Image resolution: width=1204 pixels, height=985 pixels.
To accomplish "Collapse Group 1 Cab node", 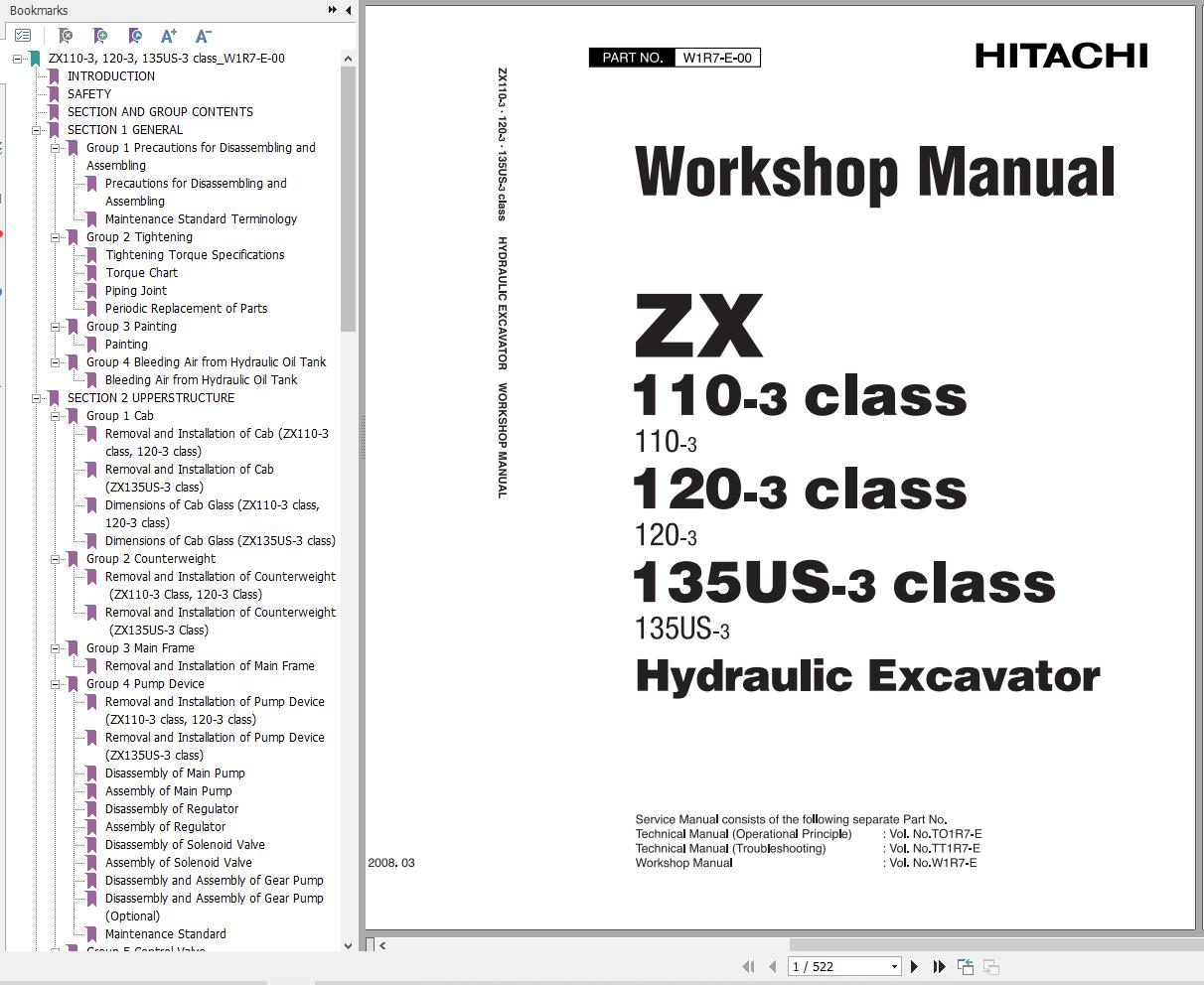I will coord(56,416).
